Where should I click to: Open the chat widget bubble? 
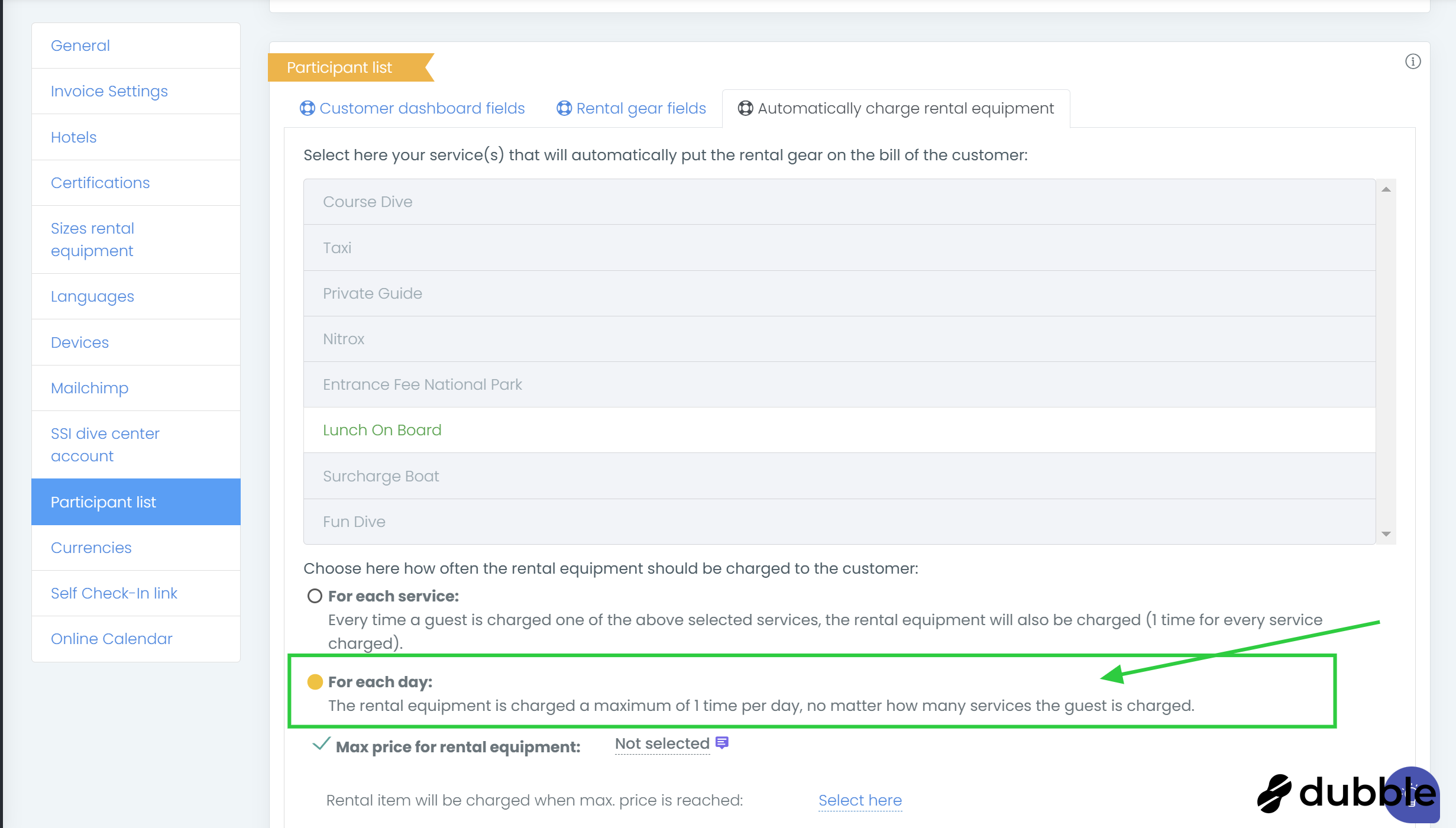click(x=1413, y=795)
